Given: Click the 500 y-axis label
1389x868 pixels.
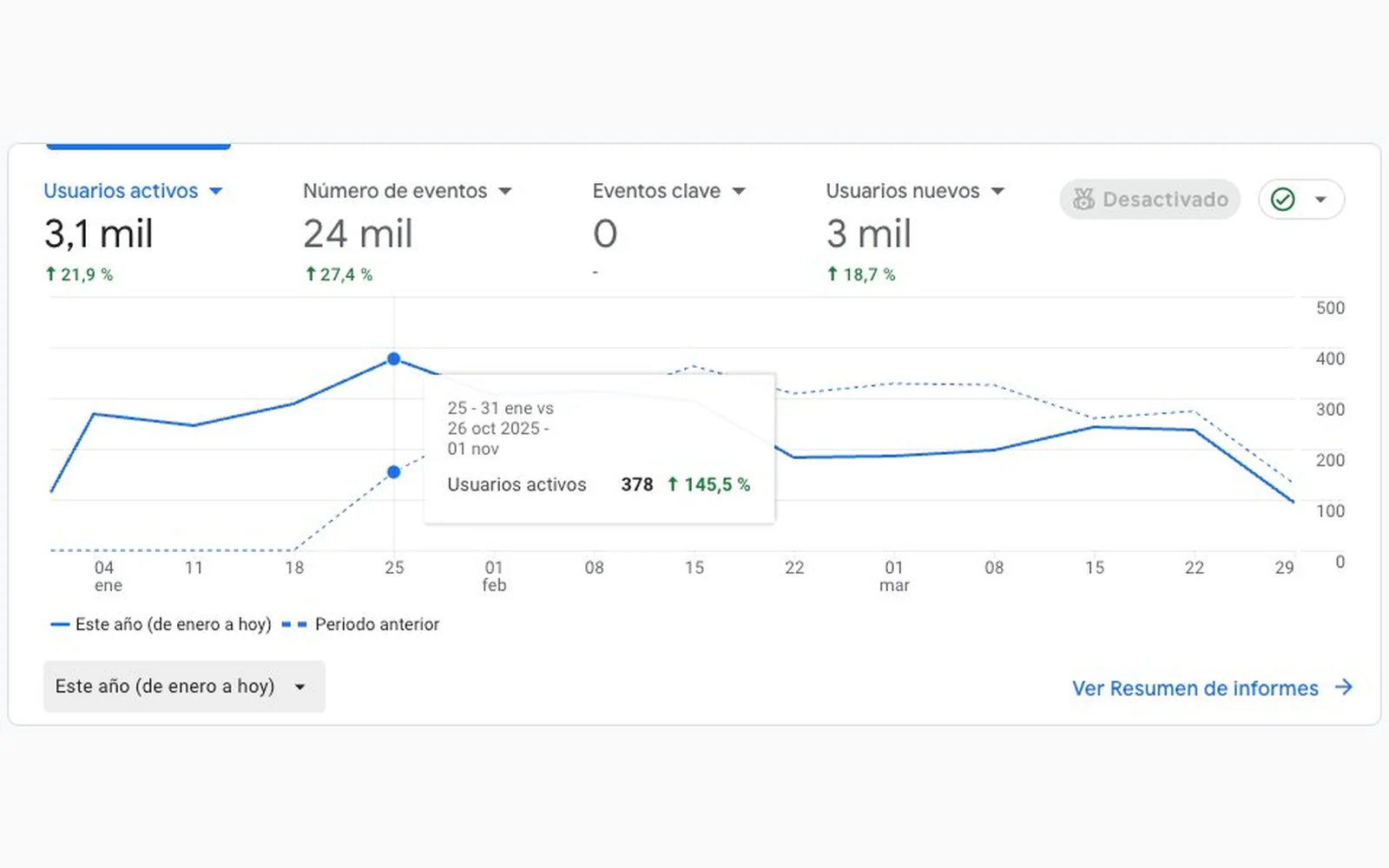Looking at the screenshot, I should coord(1330,308).
